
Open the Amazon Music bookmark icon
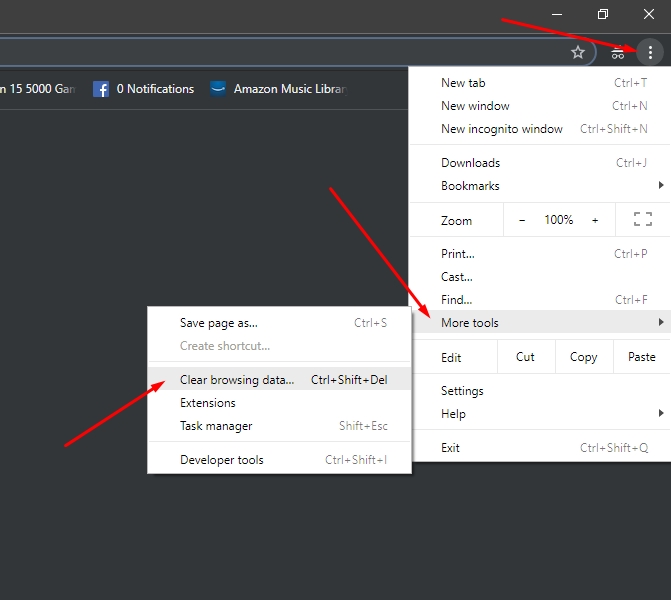pyautogui.click(x=218, y=89)
